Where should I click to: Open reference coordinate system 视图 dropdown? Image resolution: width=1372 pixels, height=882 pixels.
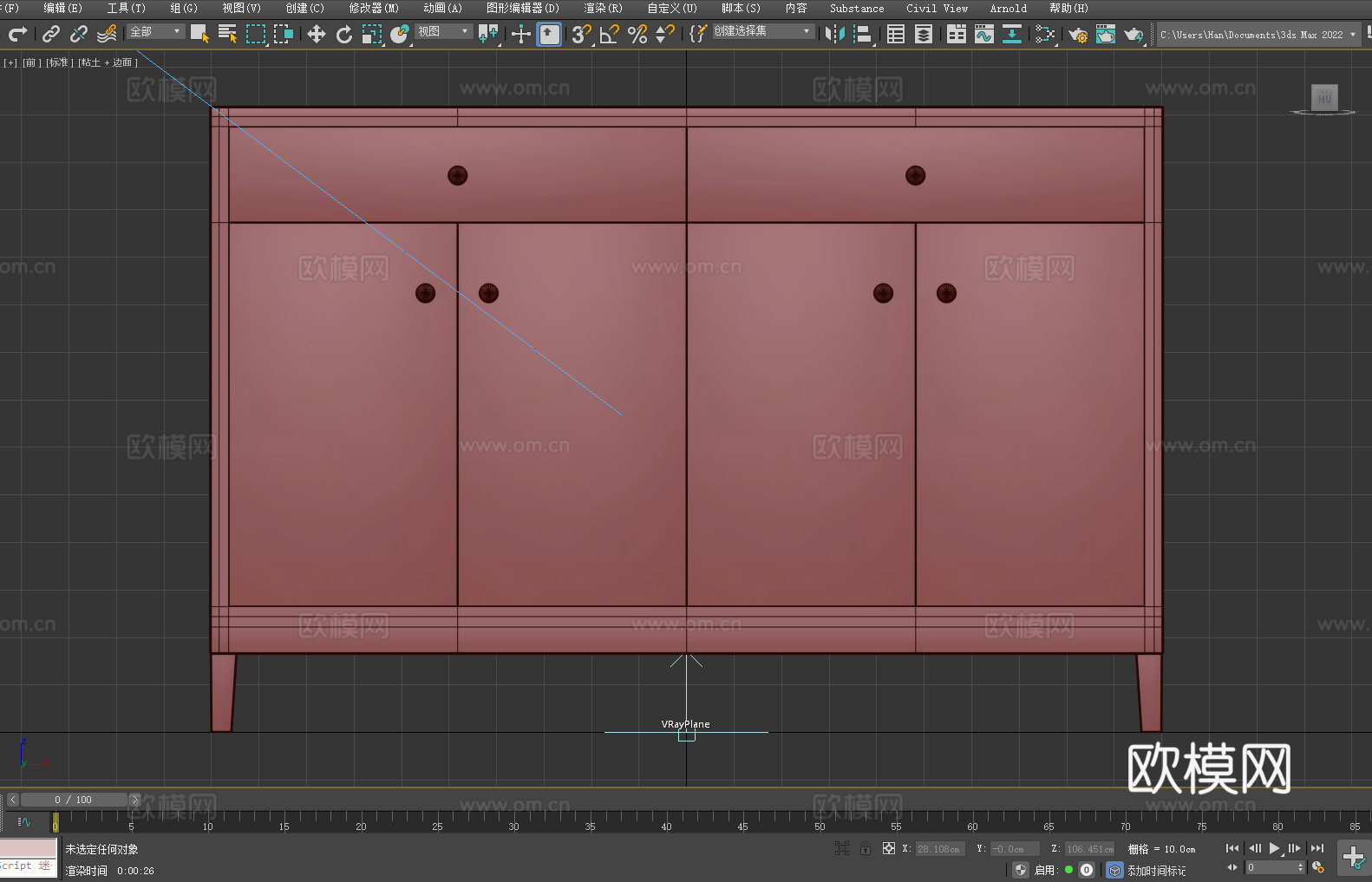443,31
